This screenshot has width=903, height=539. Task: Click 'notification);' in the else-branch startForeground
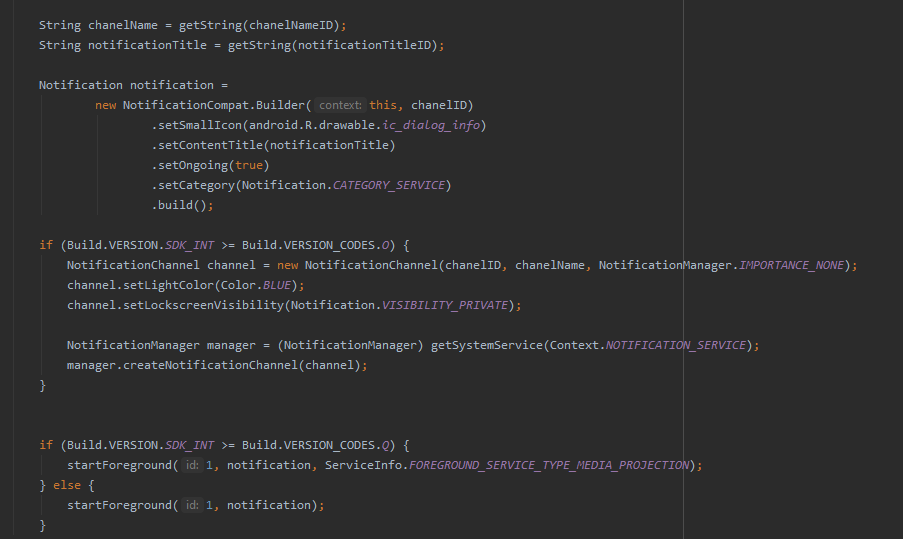pos(275,505)
